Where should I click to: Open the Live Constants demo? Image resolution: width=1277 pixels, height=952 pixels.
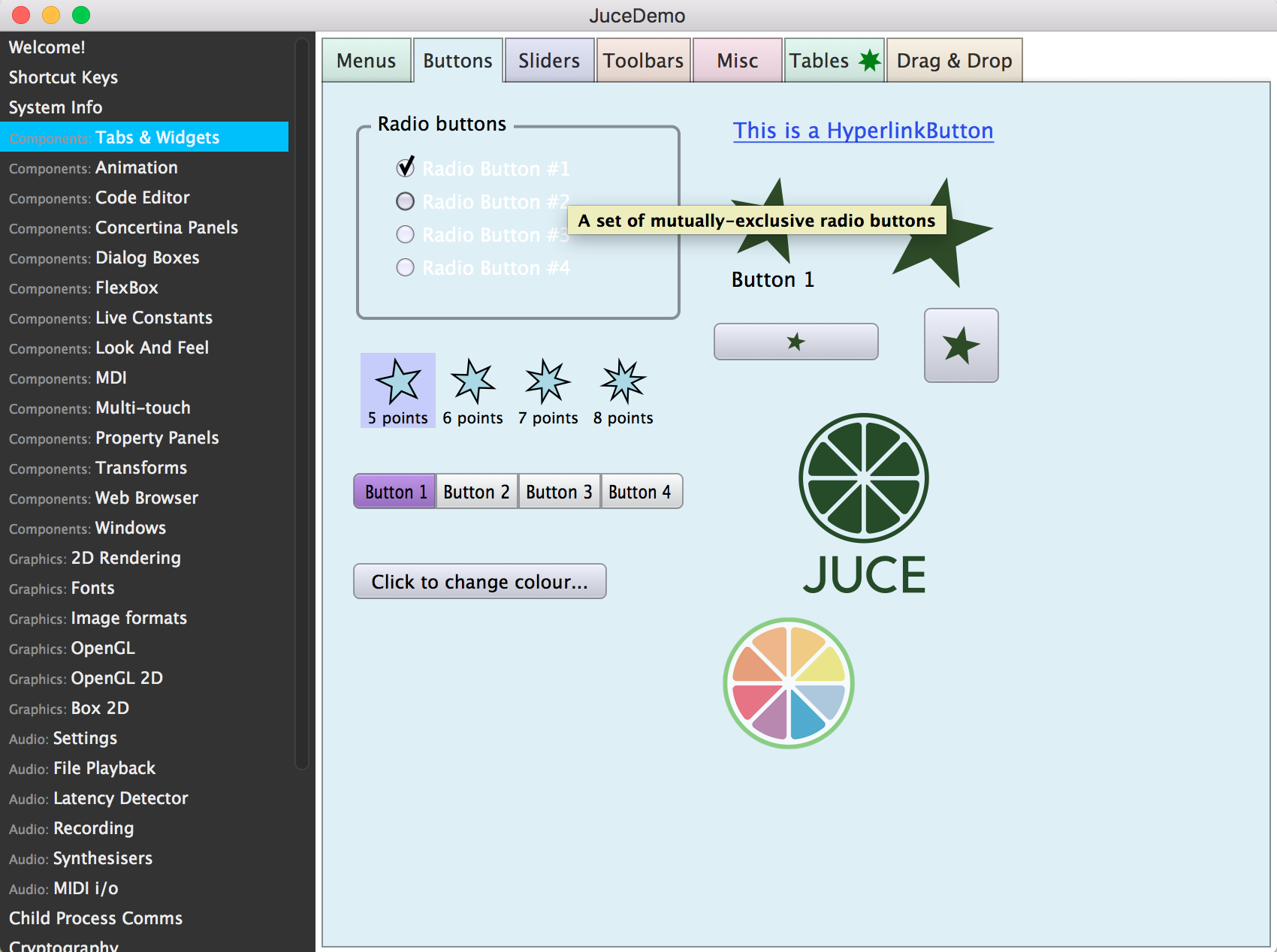(144, 318)
